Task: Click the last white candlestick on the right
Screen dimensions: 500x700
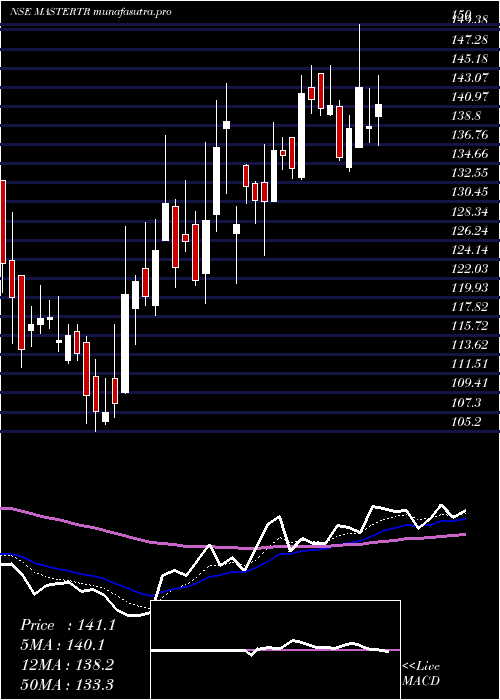Action: coord(378,110)
